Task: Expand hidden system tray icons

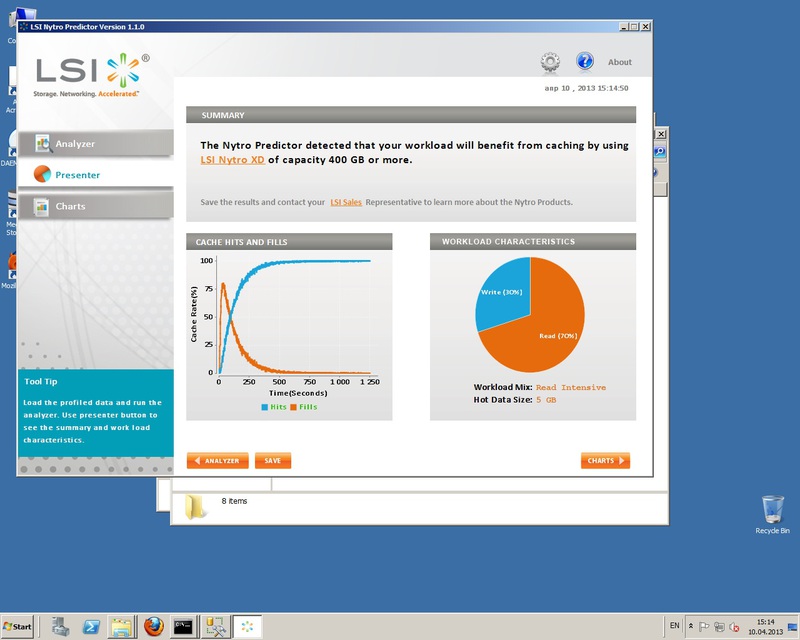Action: tap(691, 626)
